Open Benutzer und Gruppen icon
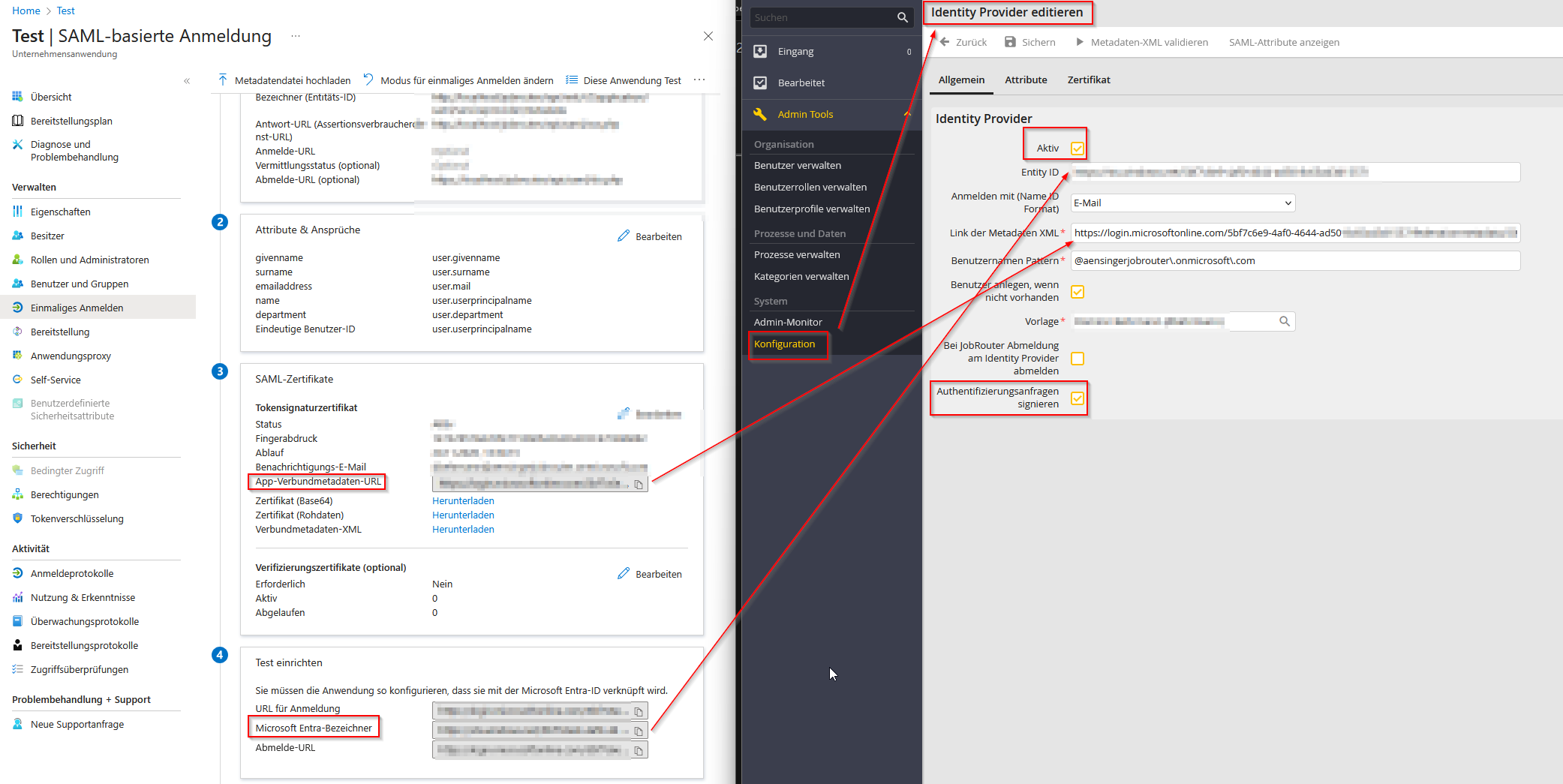Screen dimensions: 1563x784 pos(17,284)
